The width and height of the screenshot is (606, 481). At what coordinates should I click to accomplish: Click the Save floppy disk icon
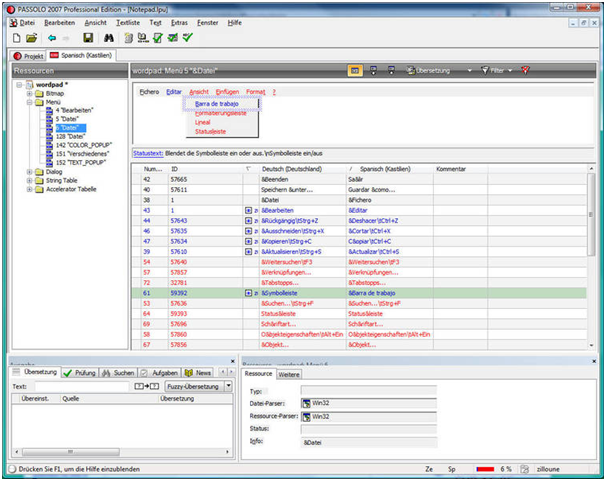click(88, 38)
